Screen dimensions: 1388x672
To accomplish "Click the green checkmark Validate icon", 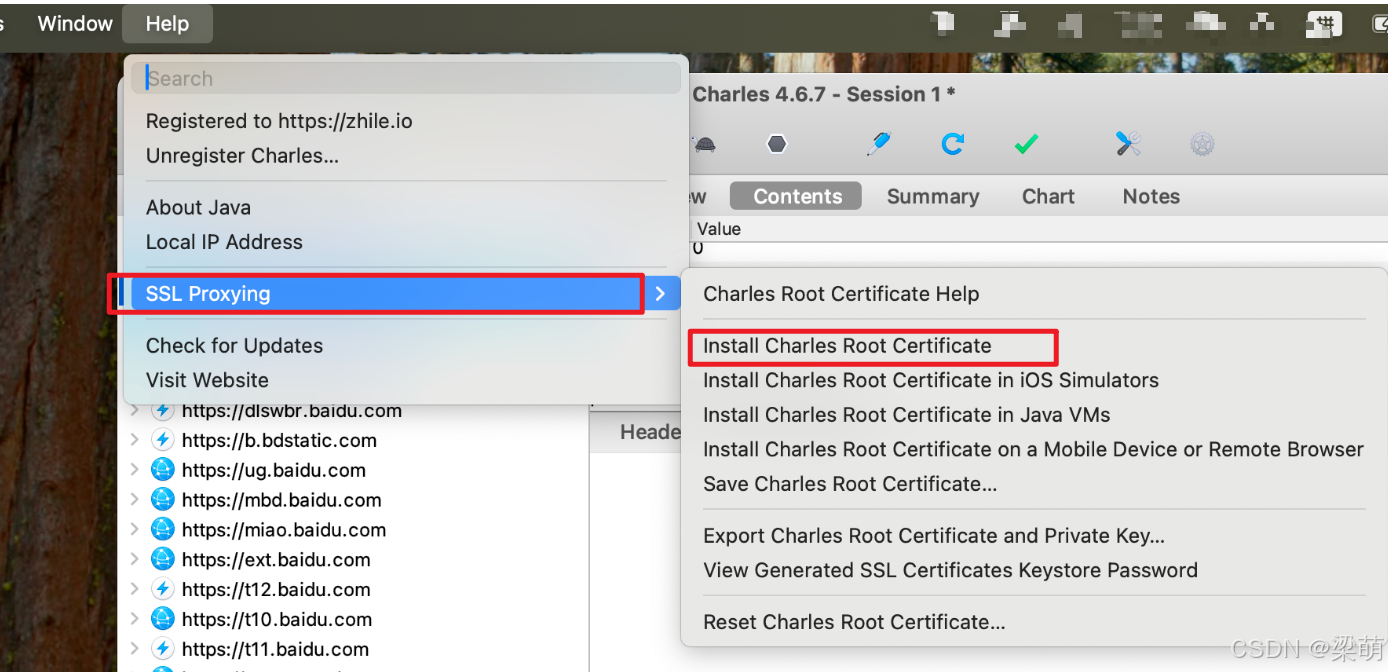I will pyautogui.click(x=1026, y=144).
